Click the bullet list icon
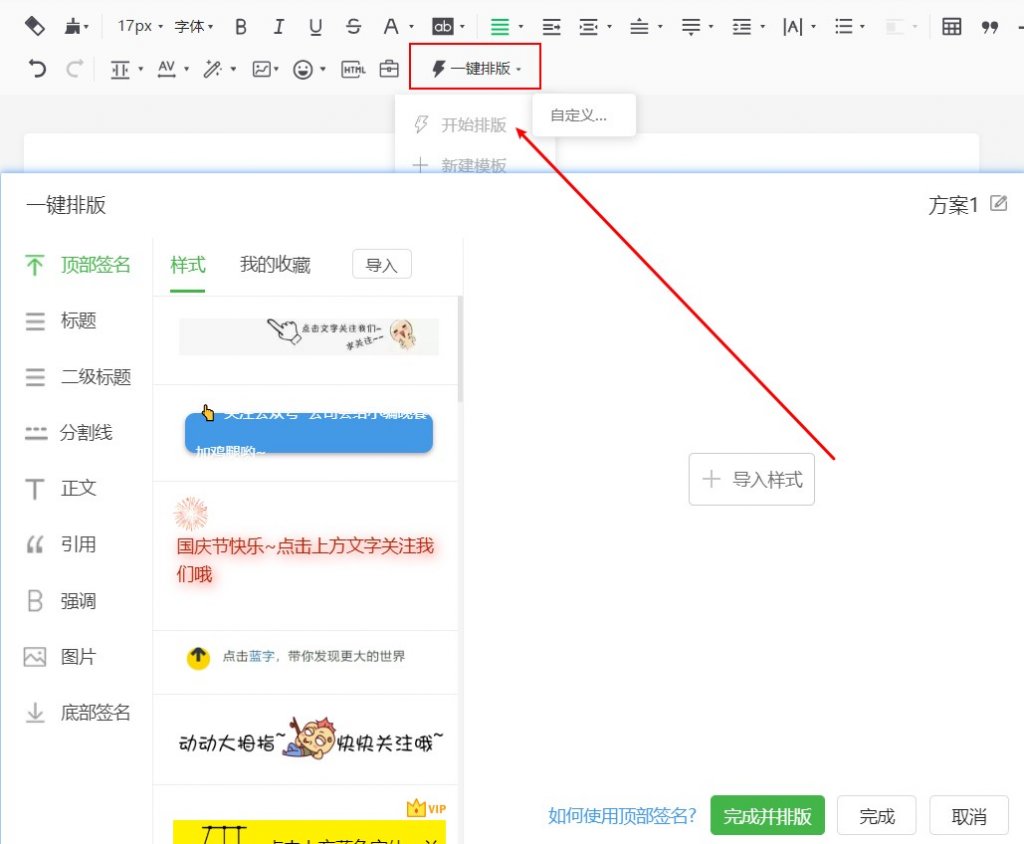This screenshot has width=1024, height=844. [x=843, y=27]
